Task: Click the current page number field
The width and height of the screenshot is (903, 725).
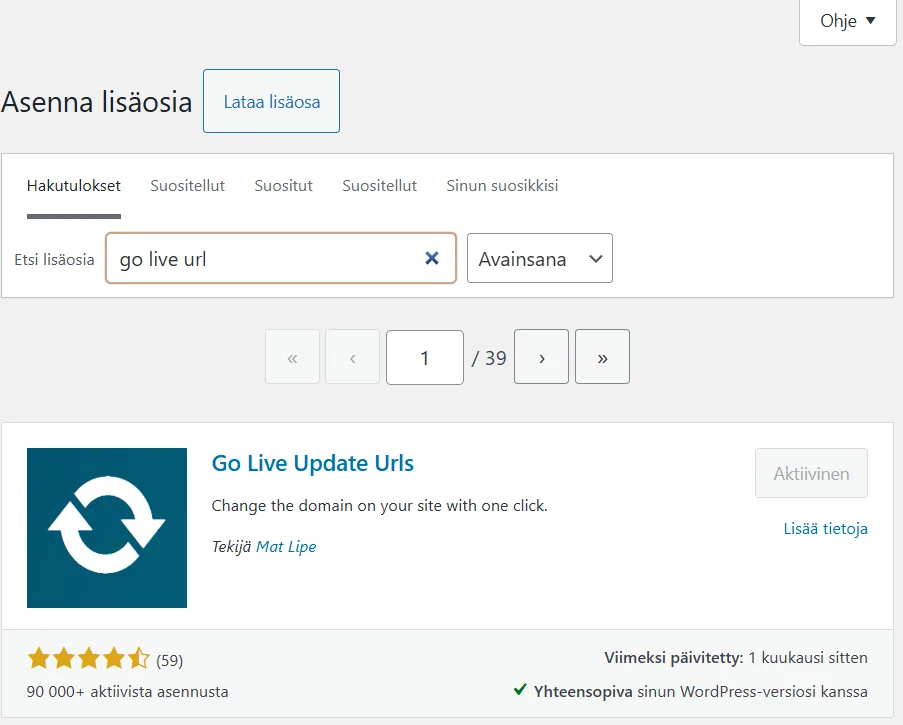Action: coord(424,357)
